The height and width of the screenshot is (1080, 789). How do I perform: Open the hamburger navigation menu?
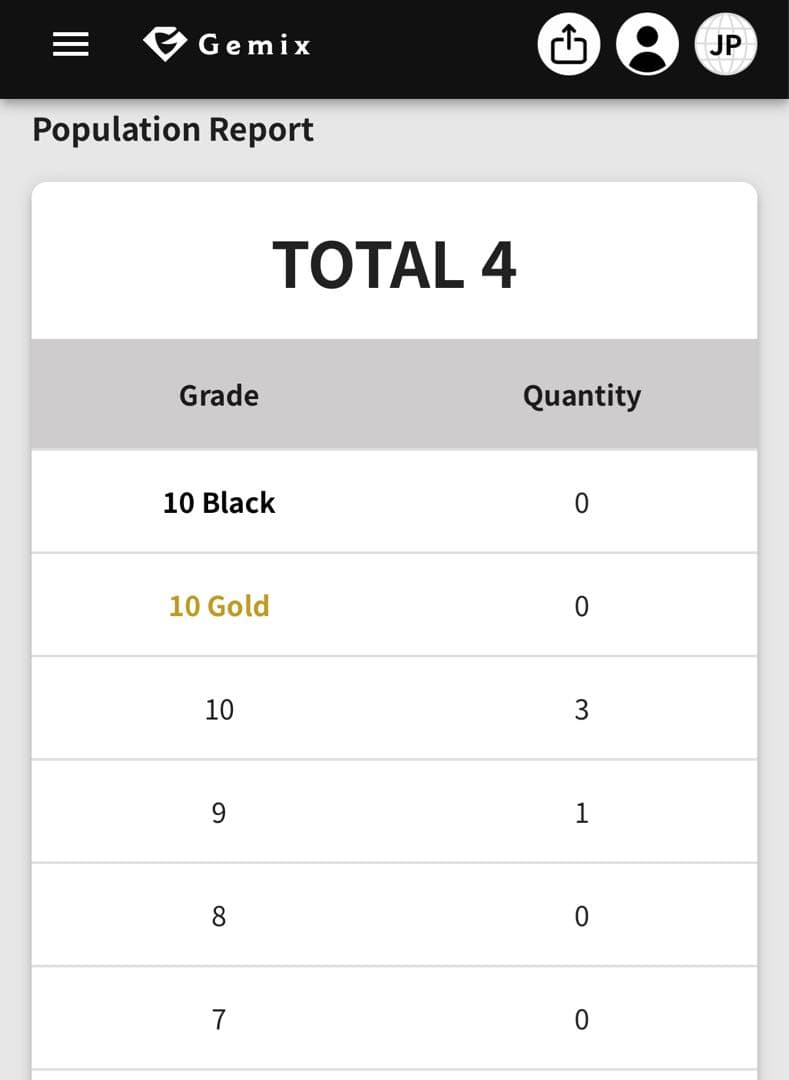(70, 45)
